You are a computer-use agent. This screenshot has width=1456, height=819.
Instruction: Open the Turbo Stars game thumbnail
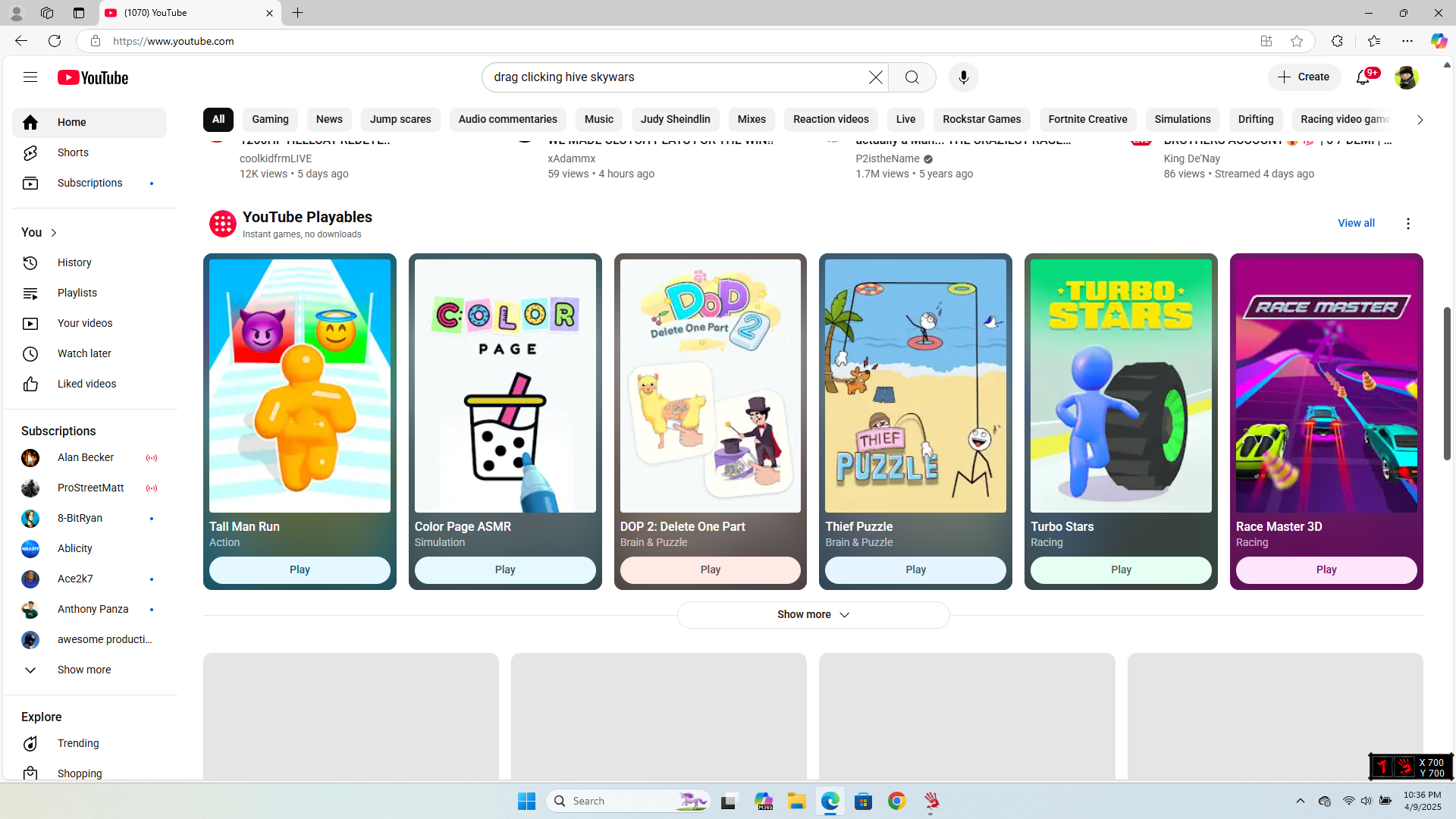point(1121,386)
